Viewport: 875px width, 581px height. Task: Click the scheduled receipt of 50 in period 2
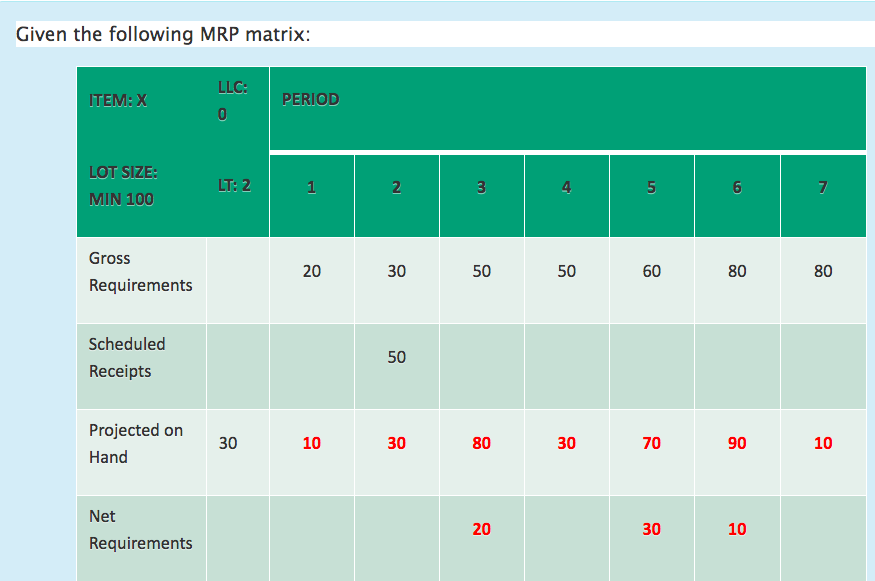click(x=396, y=356)
